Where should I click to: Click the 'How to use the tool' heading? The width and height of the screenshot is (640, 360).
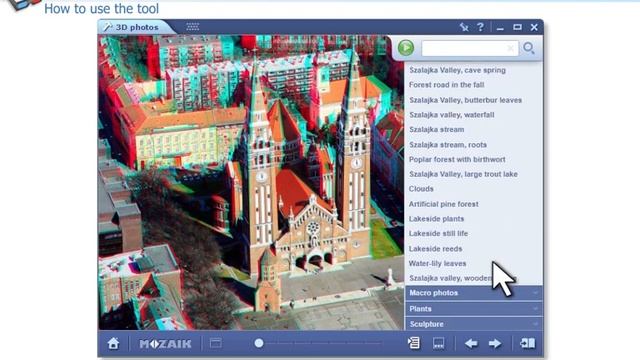pos(102,8)
